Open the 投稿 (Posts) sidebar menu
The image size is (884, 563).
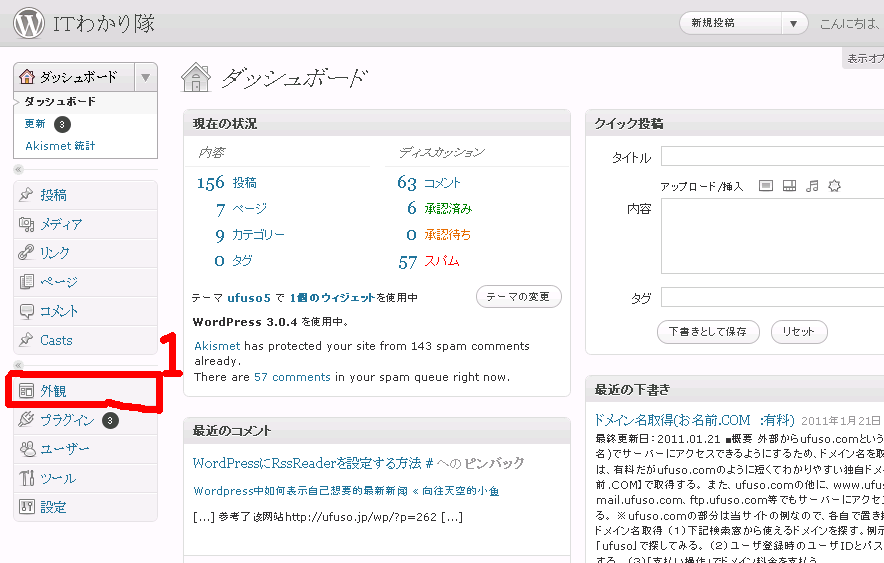click(53, 195)
